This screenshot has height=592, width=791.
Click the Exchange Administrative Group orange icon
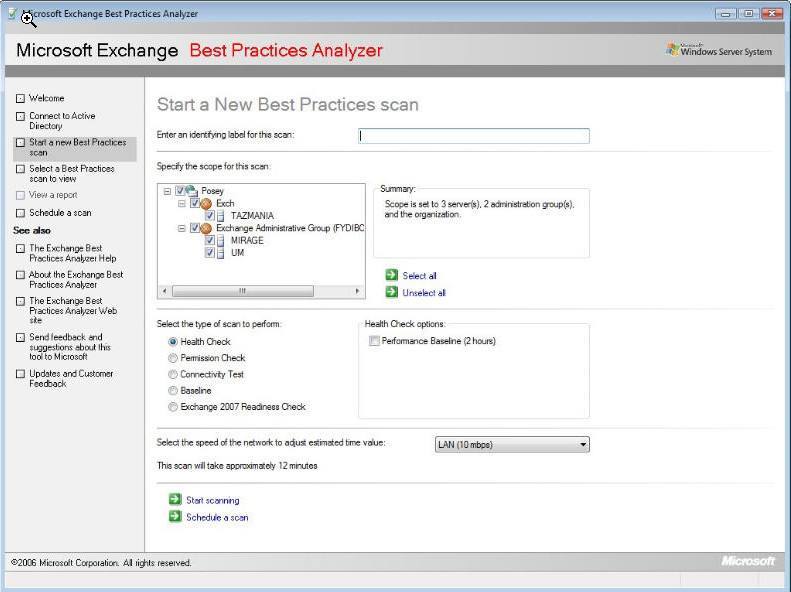(206, 228)
